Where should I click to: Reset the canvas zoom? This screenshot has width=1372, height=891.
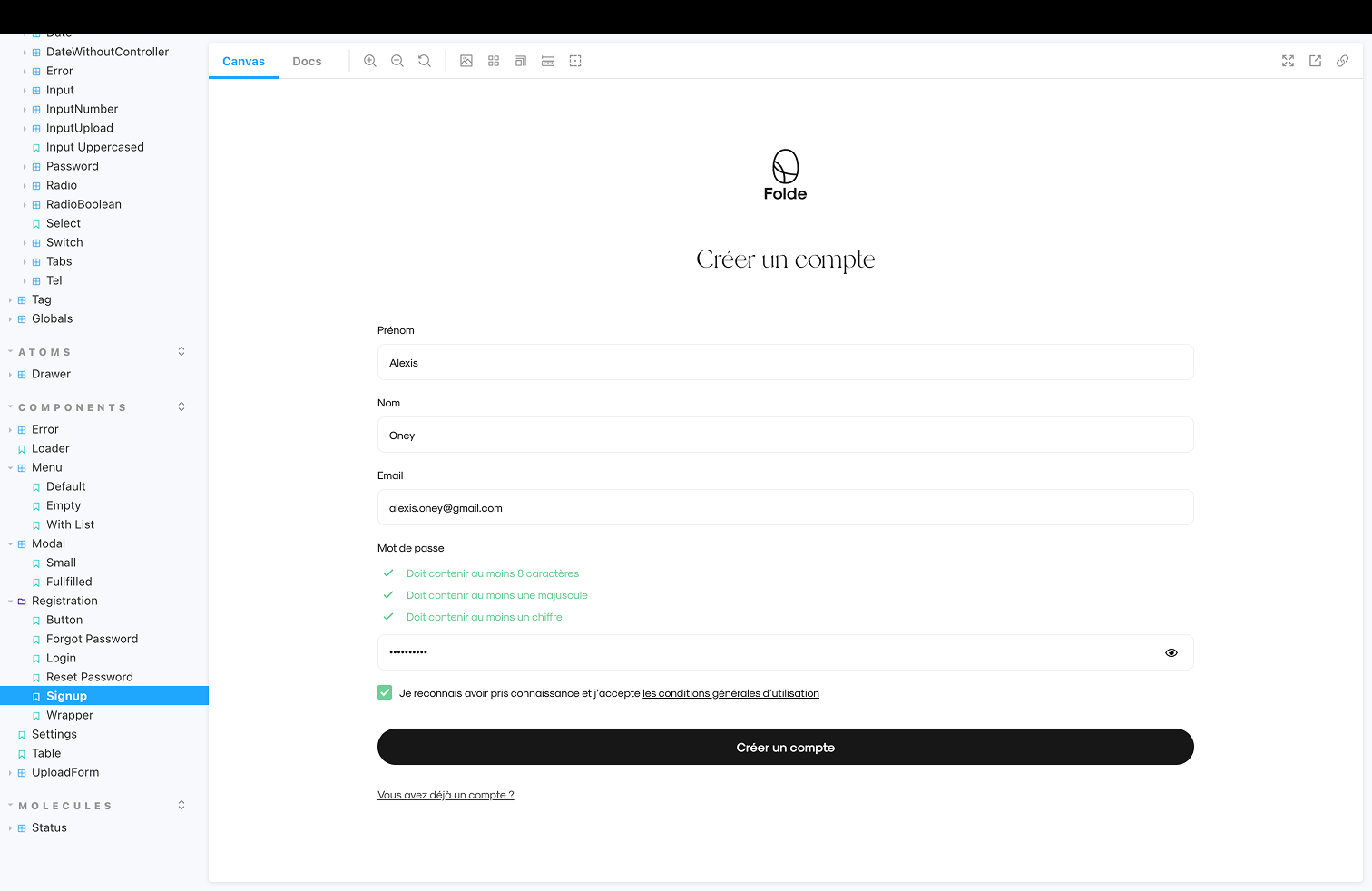click(425, 61)
